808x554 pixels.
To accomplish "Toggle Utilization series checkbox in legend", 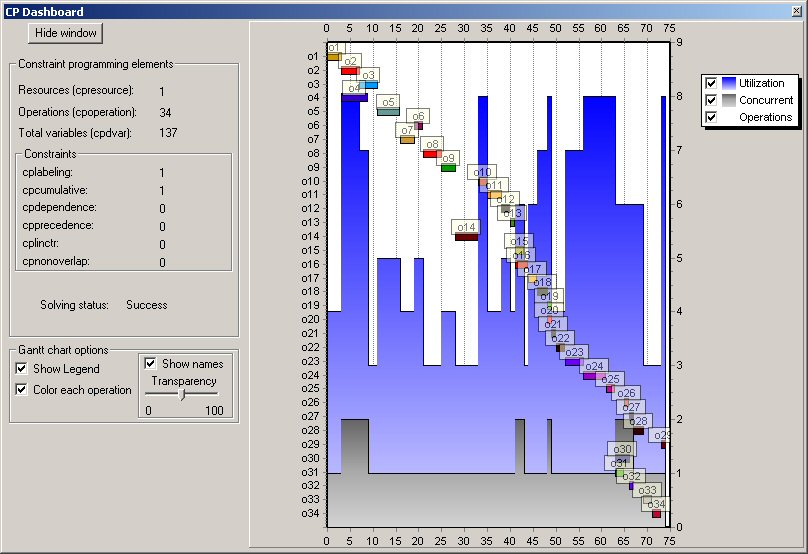I will (x=710, y=83).
